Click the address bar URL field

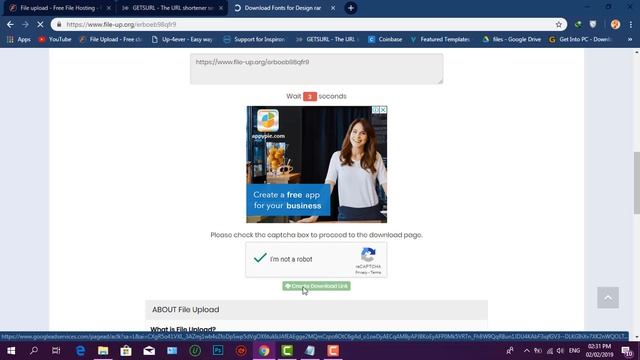pyautogui.click(x=309, y=24)
